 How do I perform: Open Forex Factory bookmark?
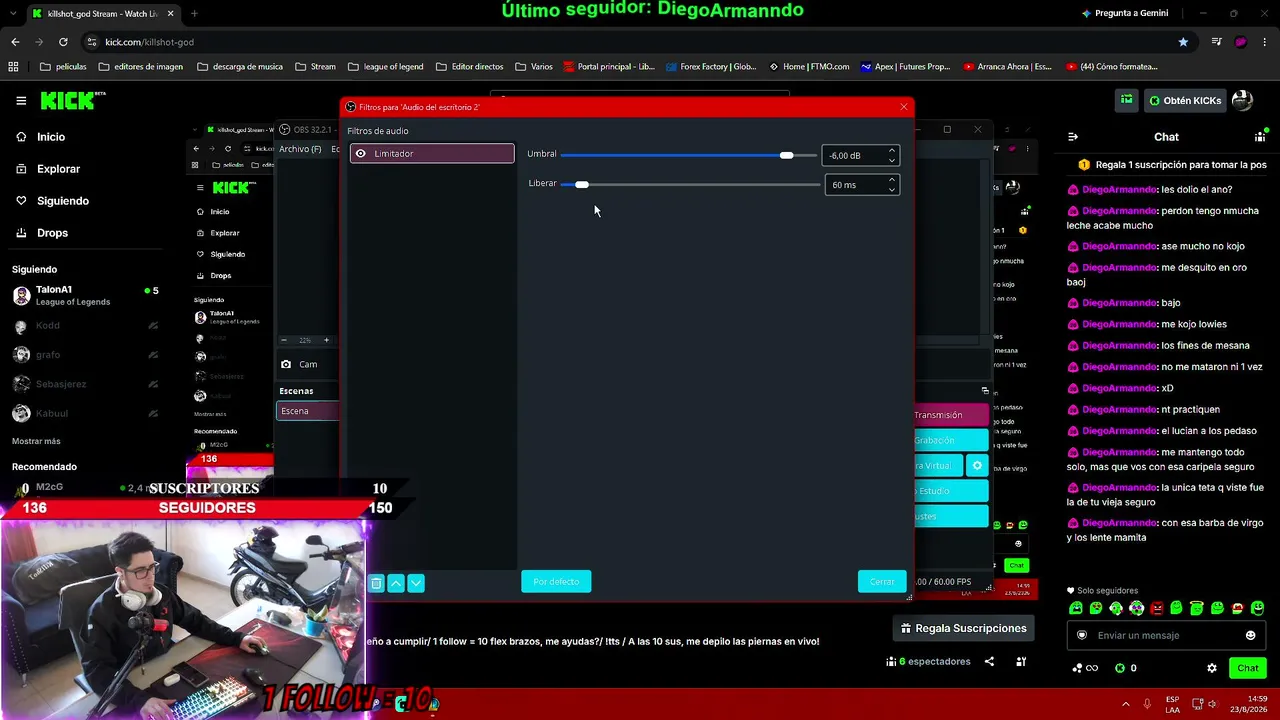710,67
